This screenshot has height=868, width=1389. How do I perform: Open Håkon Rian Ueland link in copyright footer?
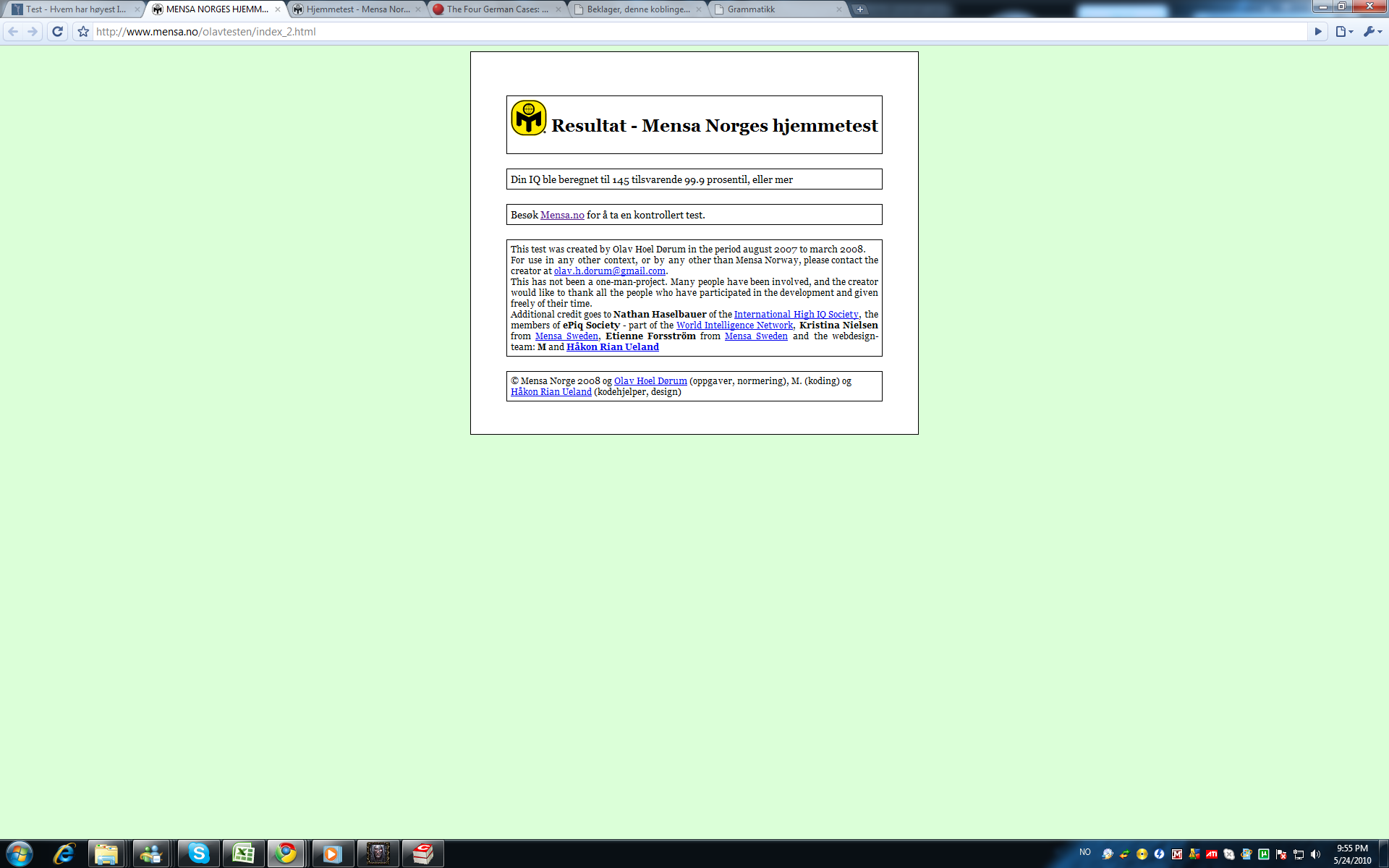(x=551, y=392)
